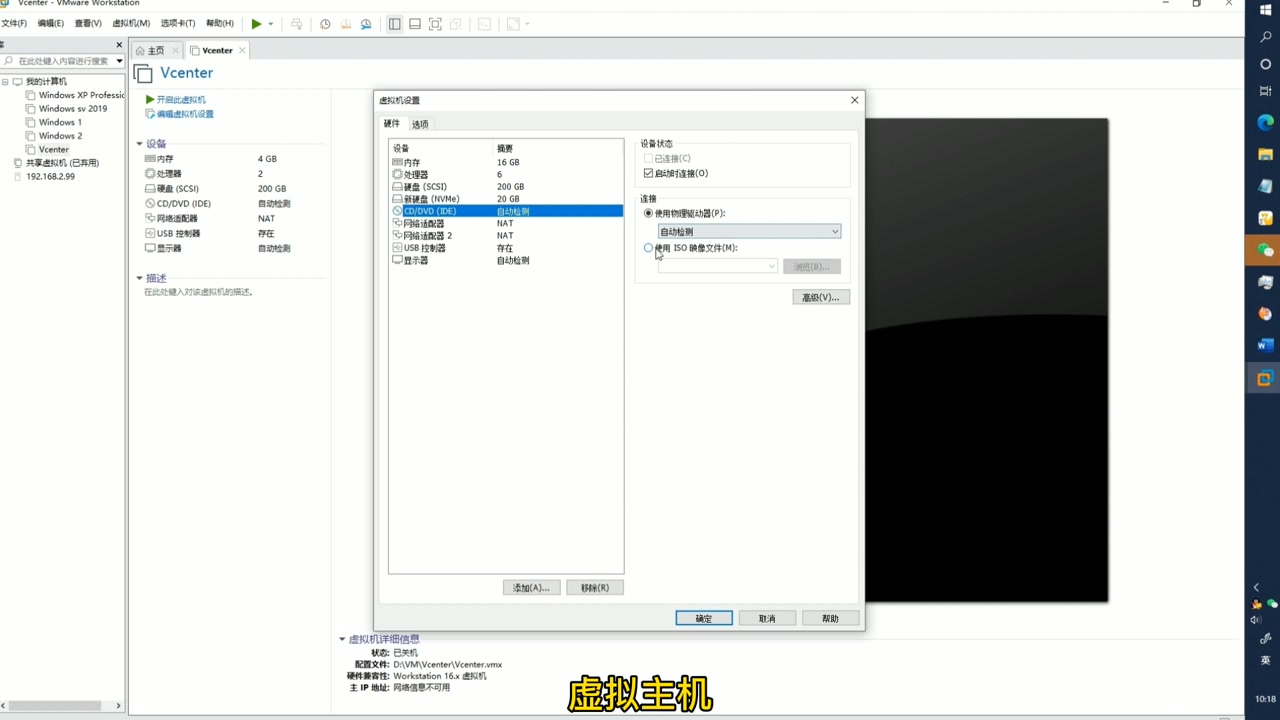Image resolution: width=1280 pixels, height=720 pixels.
Task: Click the revert to snapshot icon
Action: [x=345, y=24]
